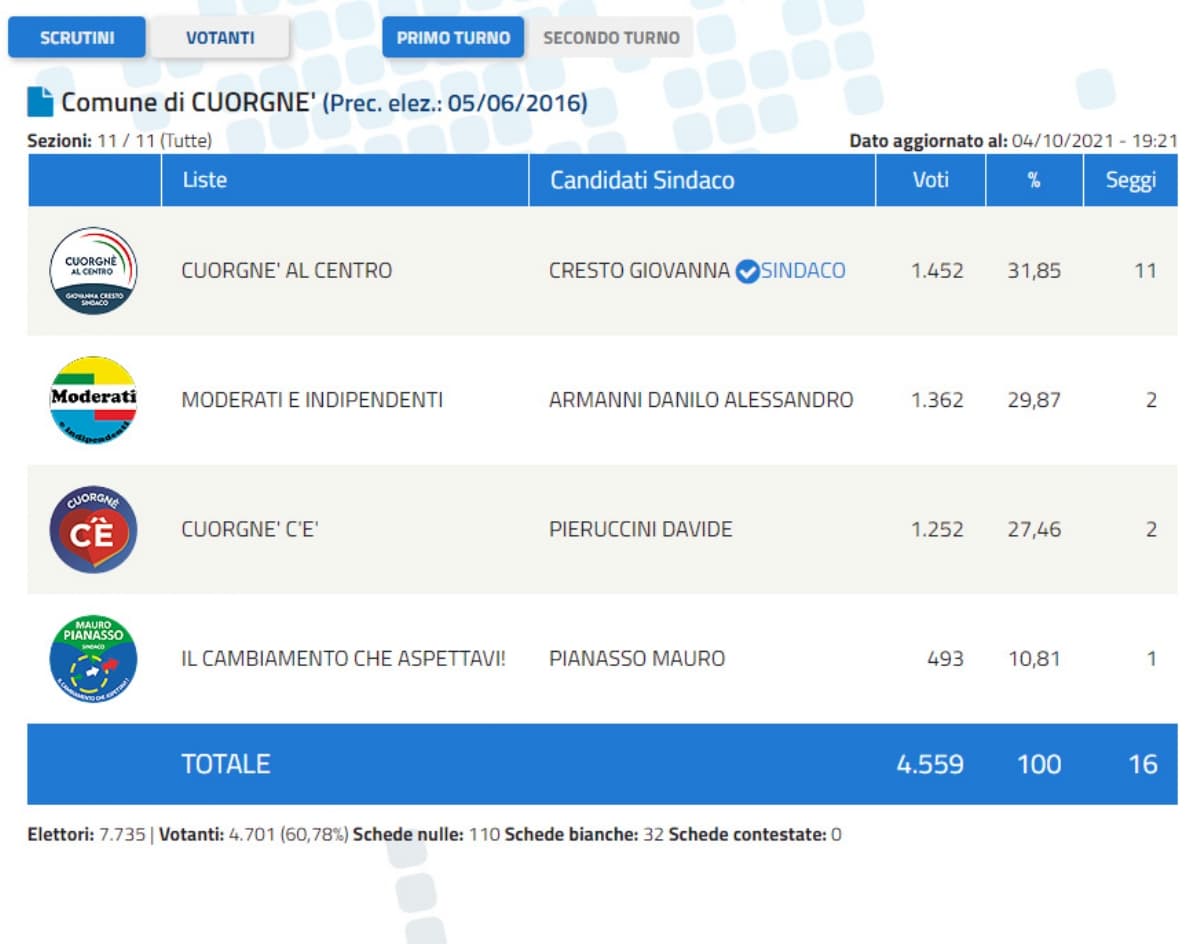
Task: Click the Cuorgnè C'è list logo
Action: [93, 529]
